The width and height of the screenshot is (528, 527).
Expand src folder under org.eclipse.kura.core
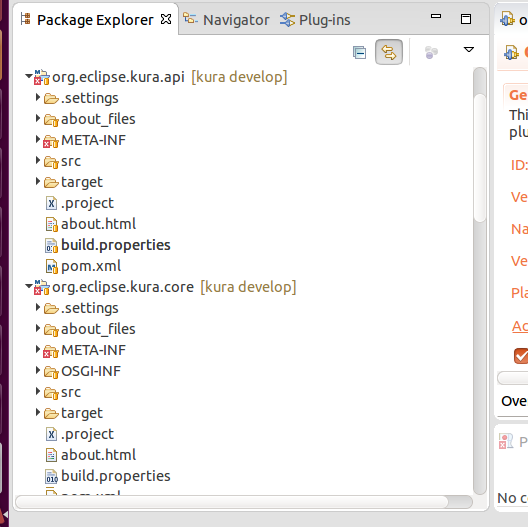[x=38, y=391]
